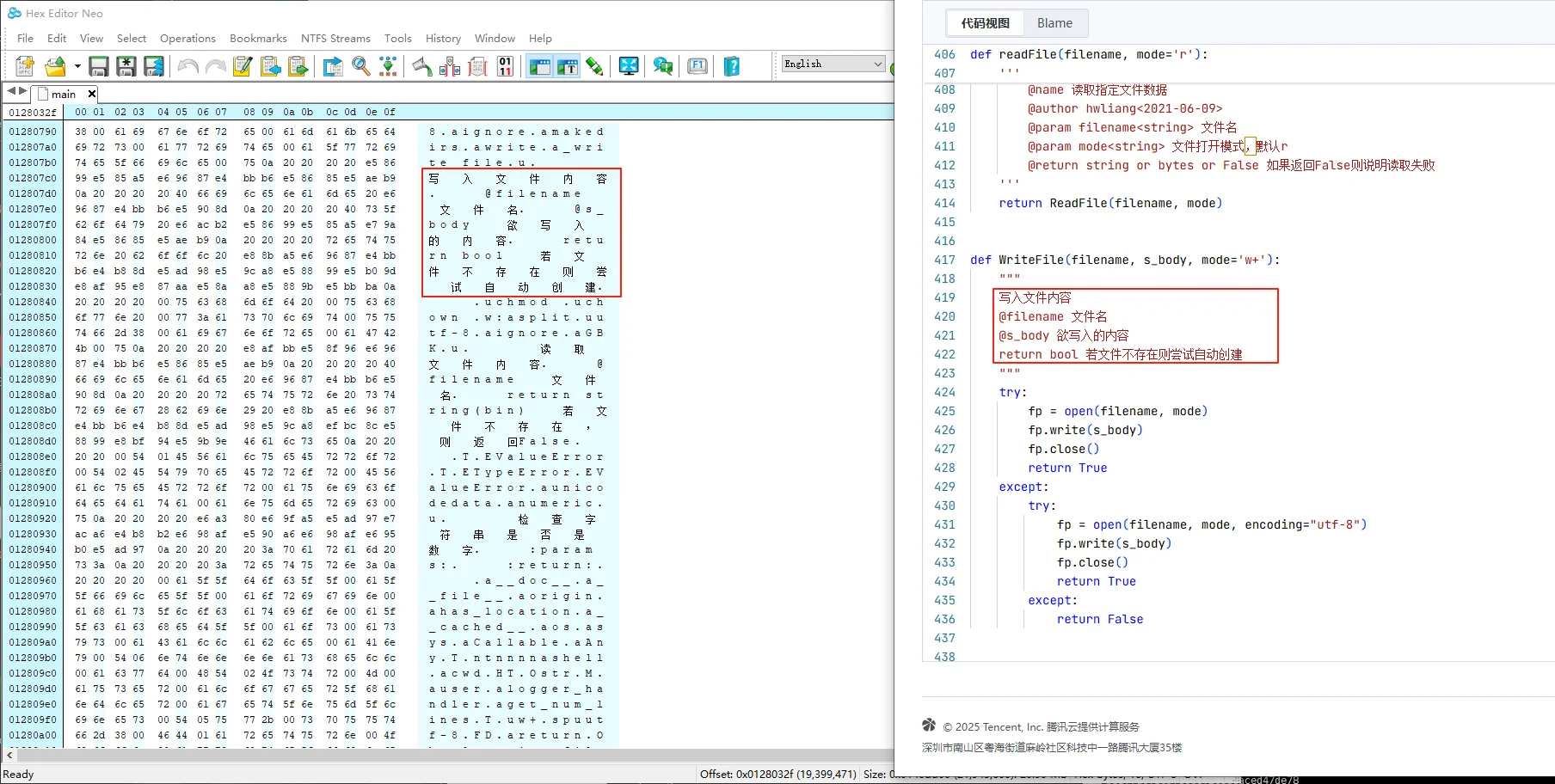The height and width of the screenshot is (784, 1555).
Task: Click the New file toolbar icon
Action: [25, 66]
